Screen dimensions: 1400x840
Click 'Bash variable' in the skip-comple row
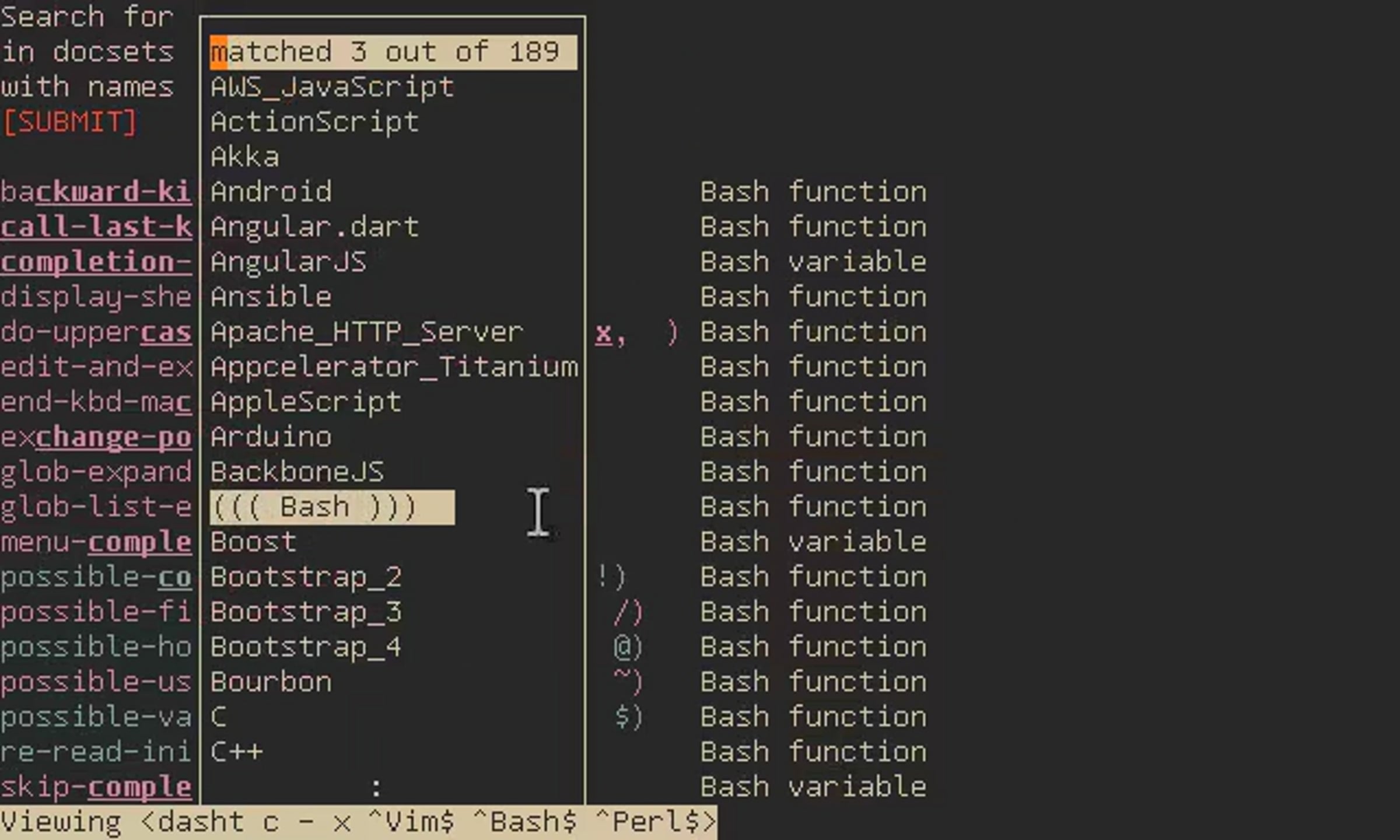tap(814, 787)
